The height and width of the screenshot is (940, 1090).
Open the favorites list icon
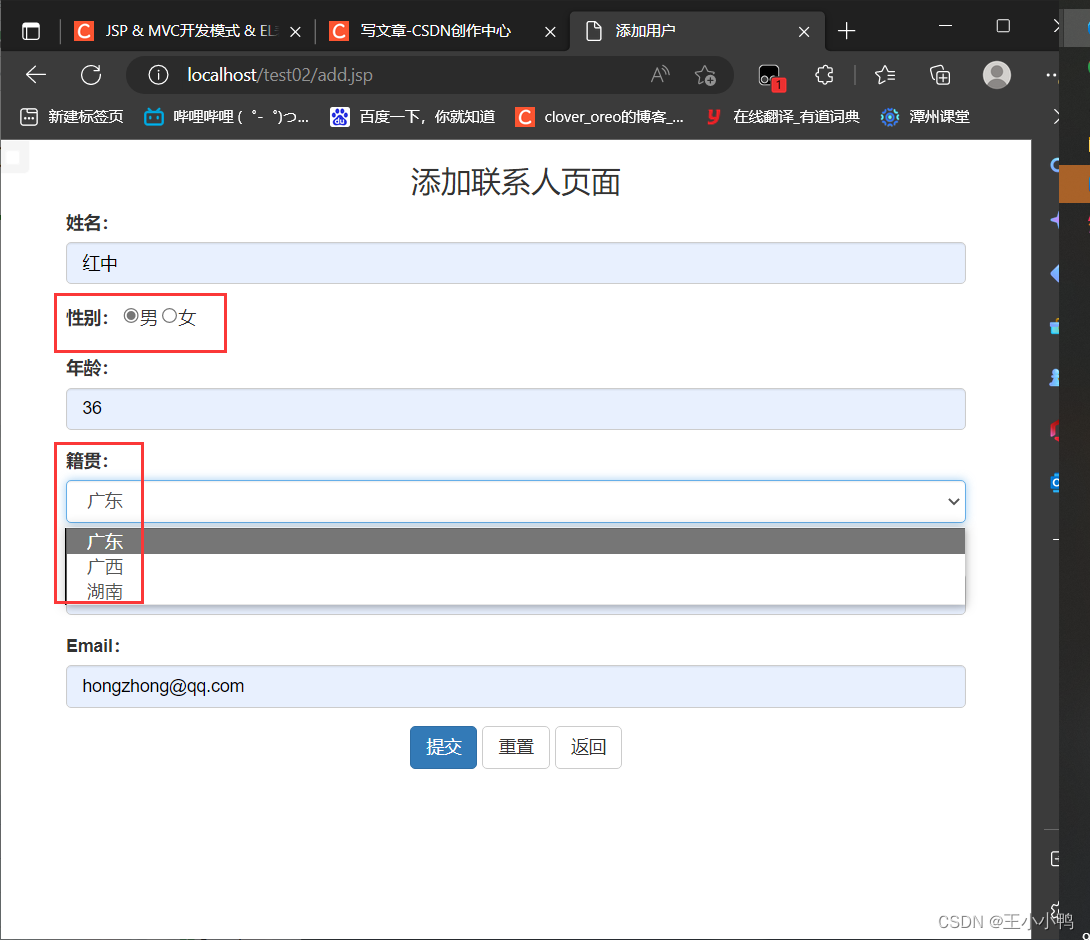click(x=884, y=74)
